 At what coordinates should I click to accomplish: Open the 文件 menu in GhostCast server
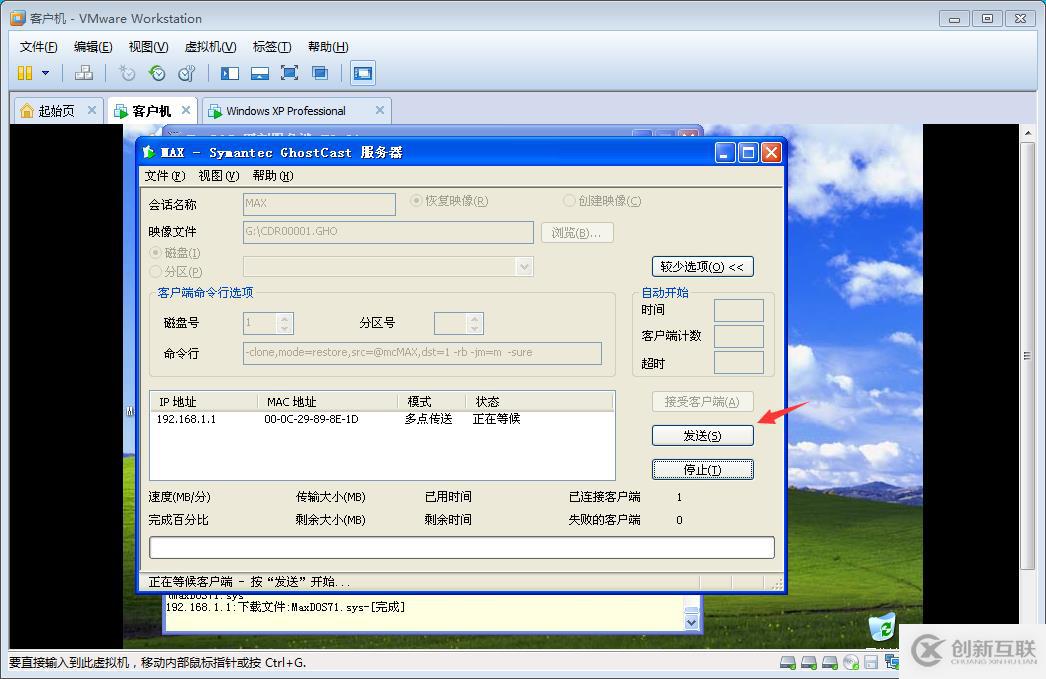(163, 175)
